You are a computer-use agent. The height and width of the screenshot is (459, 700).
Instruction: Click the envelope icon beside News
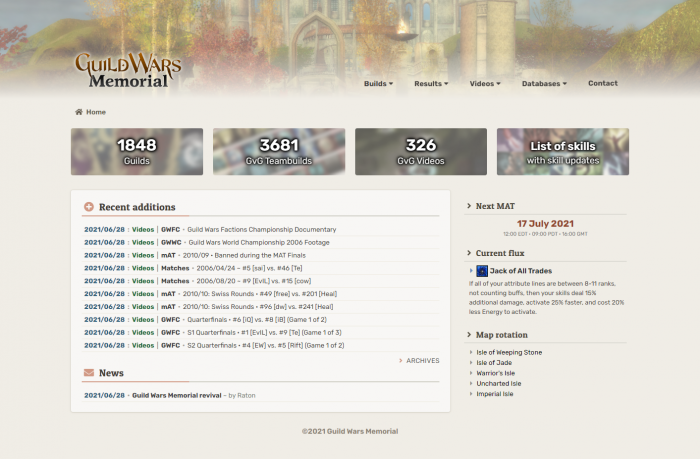(89, 373)
